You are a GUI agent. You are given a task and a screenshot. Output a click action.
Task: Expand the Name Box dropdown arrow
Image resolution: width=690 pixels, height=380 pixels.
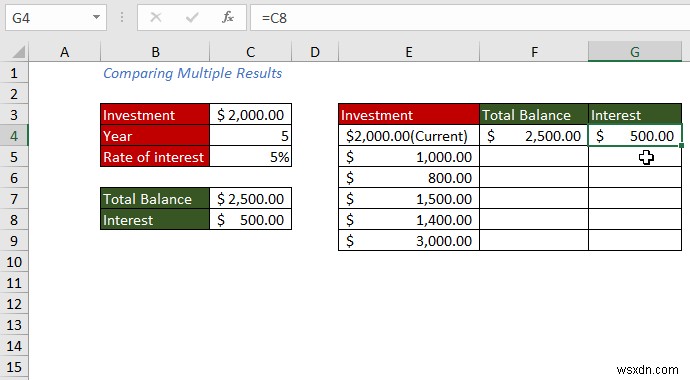pyautogui.click(x=96, y=18)
